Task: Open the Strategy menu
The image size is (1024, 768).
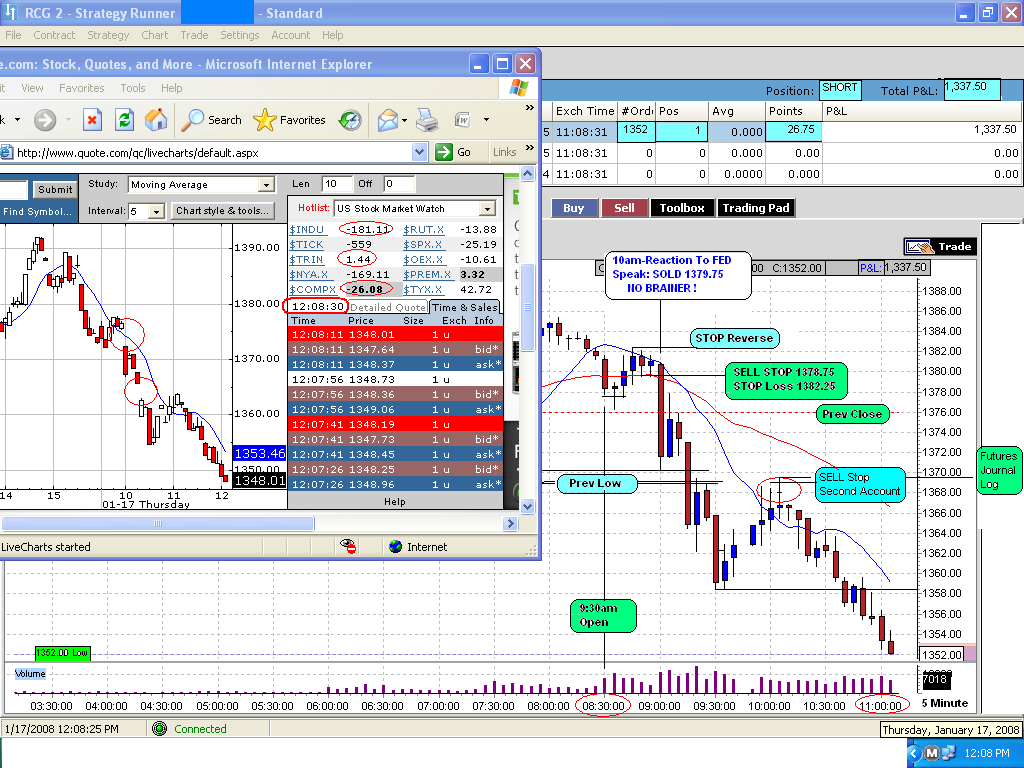Action: click(108, 35)
